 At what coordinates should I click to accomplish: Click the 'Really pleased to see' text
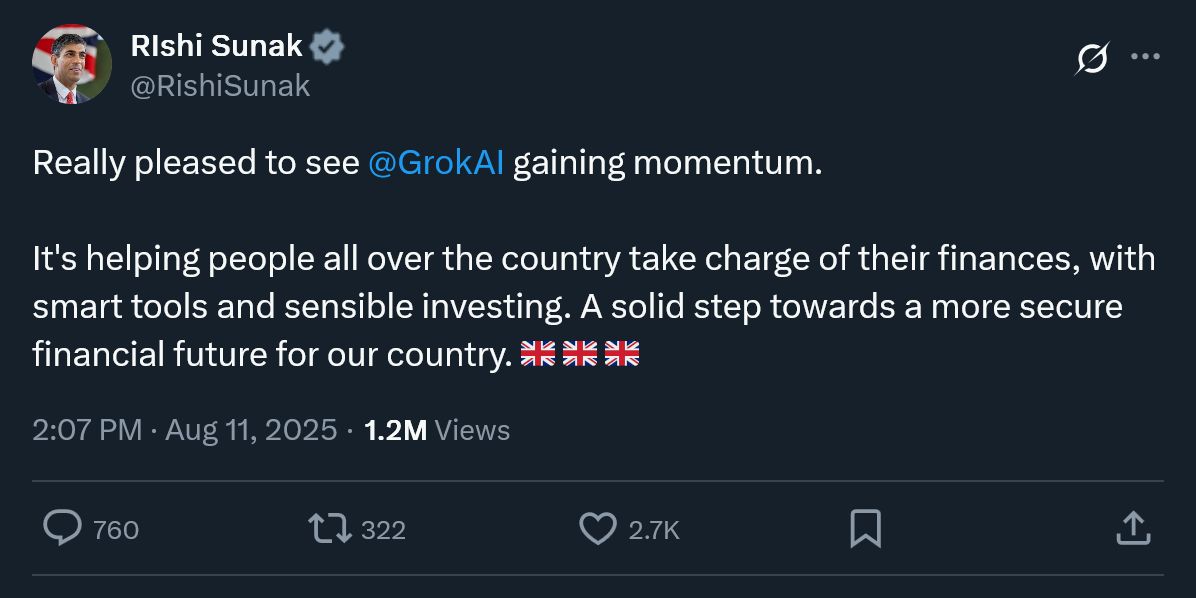point(196,163)
